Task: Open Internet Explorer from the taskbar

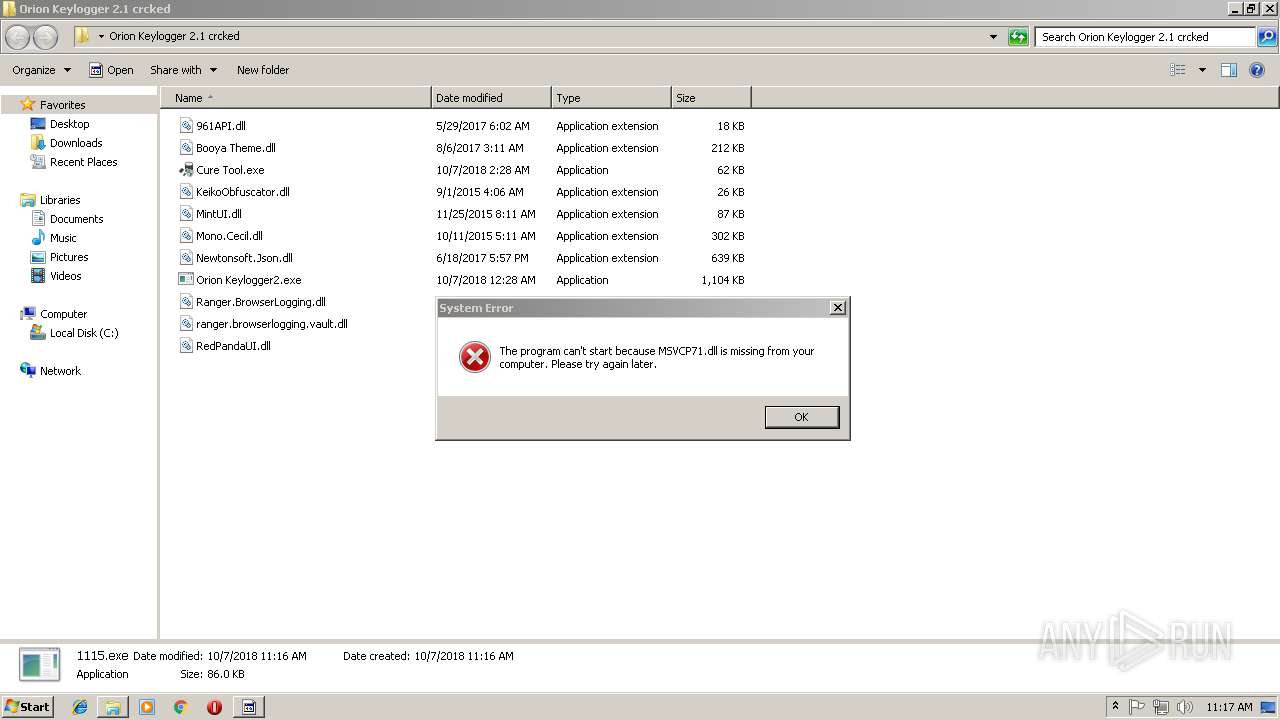Action: [x=80, y=707]
